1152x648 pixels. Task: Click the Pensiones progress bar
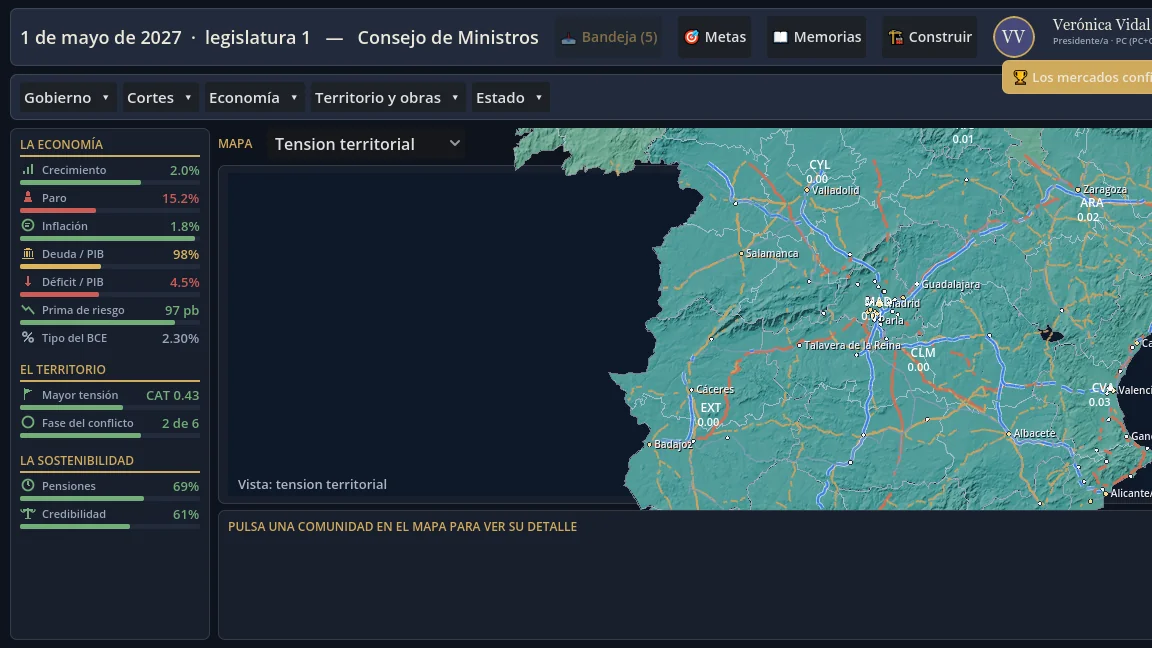point(109,498)
